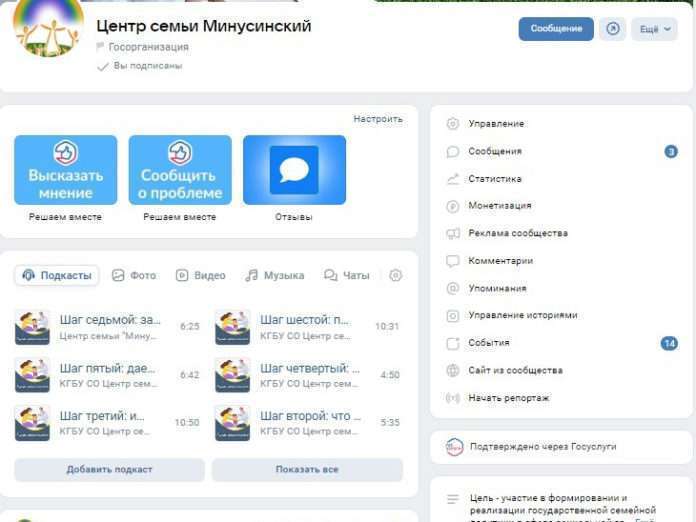The image size is (696, 522).
Task: Click the 6:25 duration of Шаг седьмой
Action: click(190, 327)
